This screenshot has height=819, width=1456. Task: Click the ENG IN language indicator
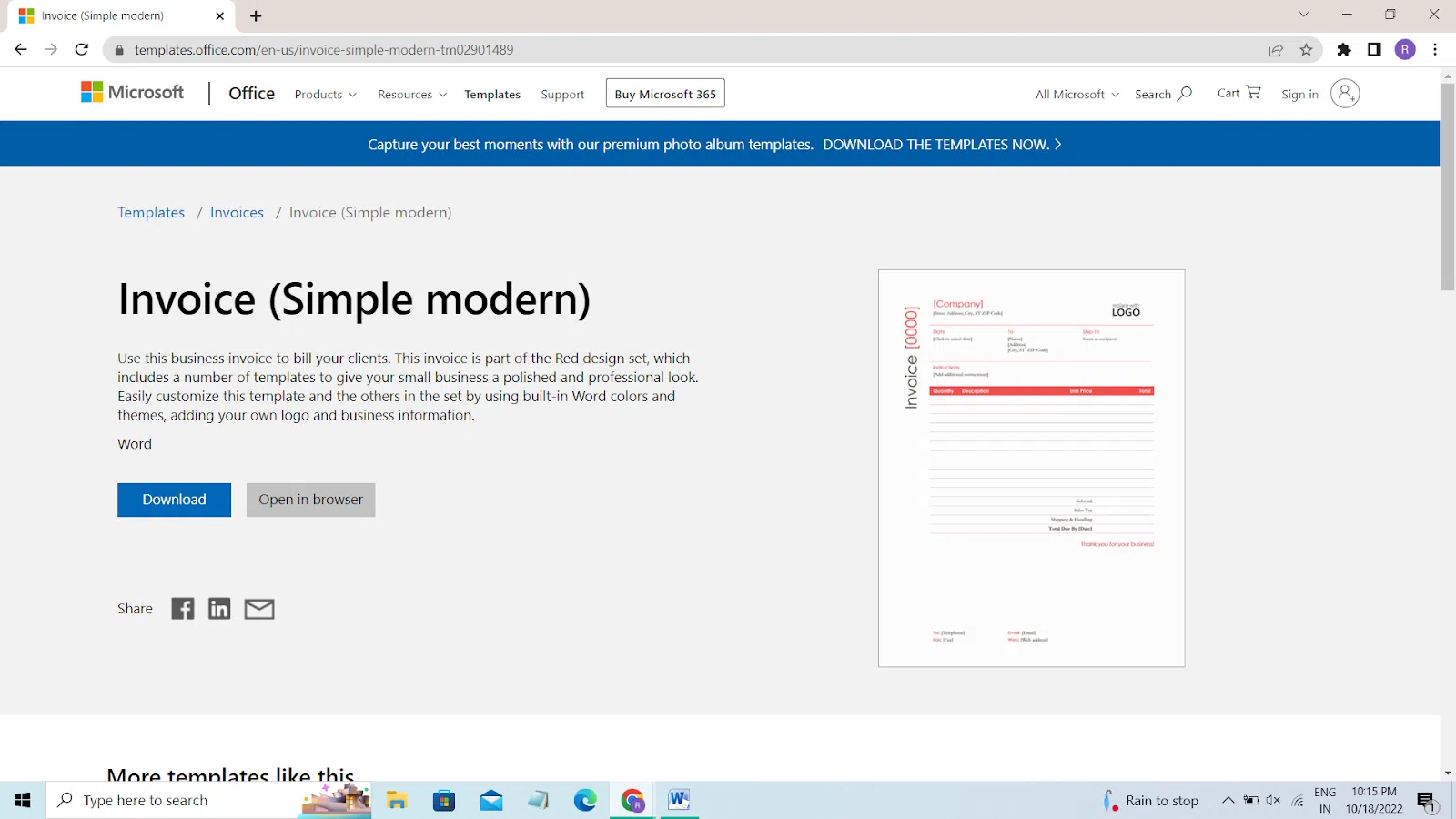[x=1325, y=800]
